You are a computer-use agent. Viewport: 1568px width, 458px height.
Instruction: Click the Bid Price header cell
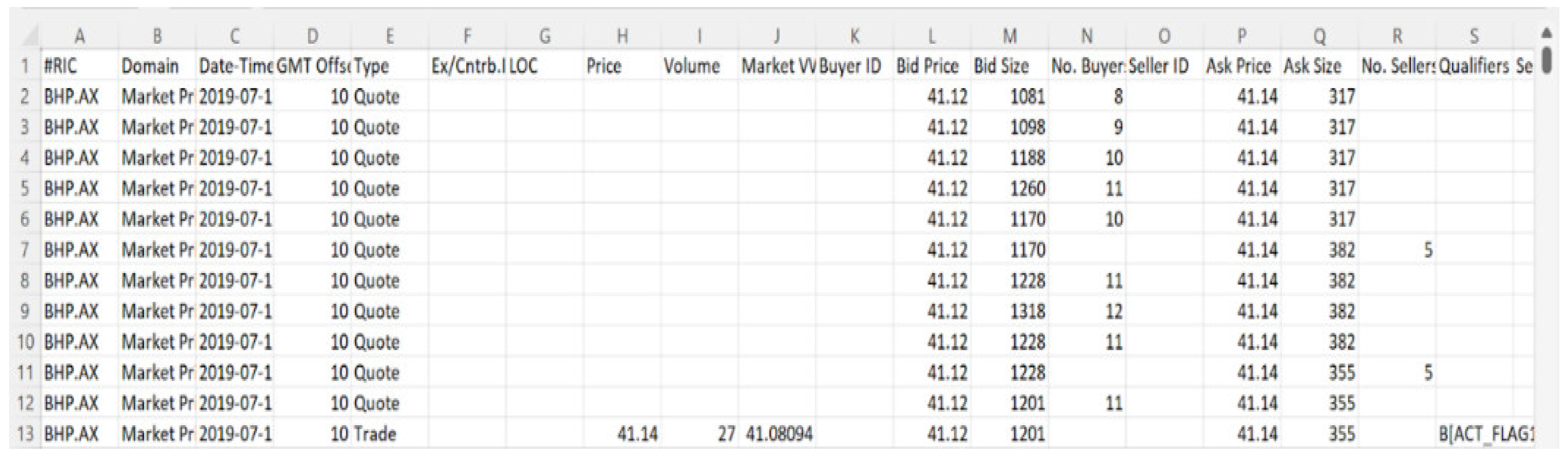(x=931, y=66)
